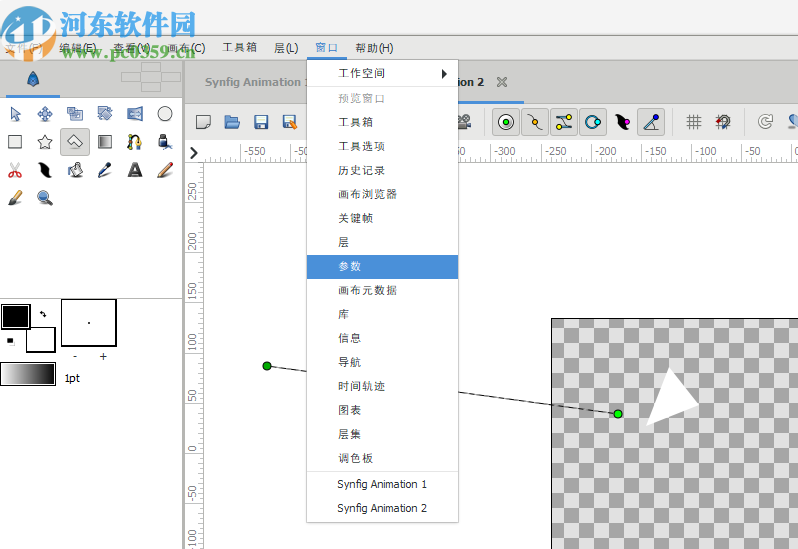Click the toolbox panel tab icon
The width and height of the screenshot is (798, 549).
33,79
